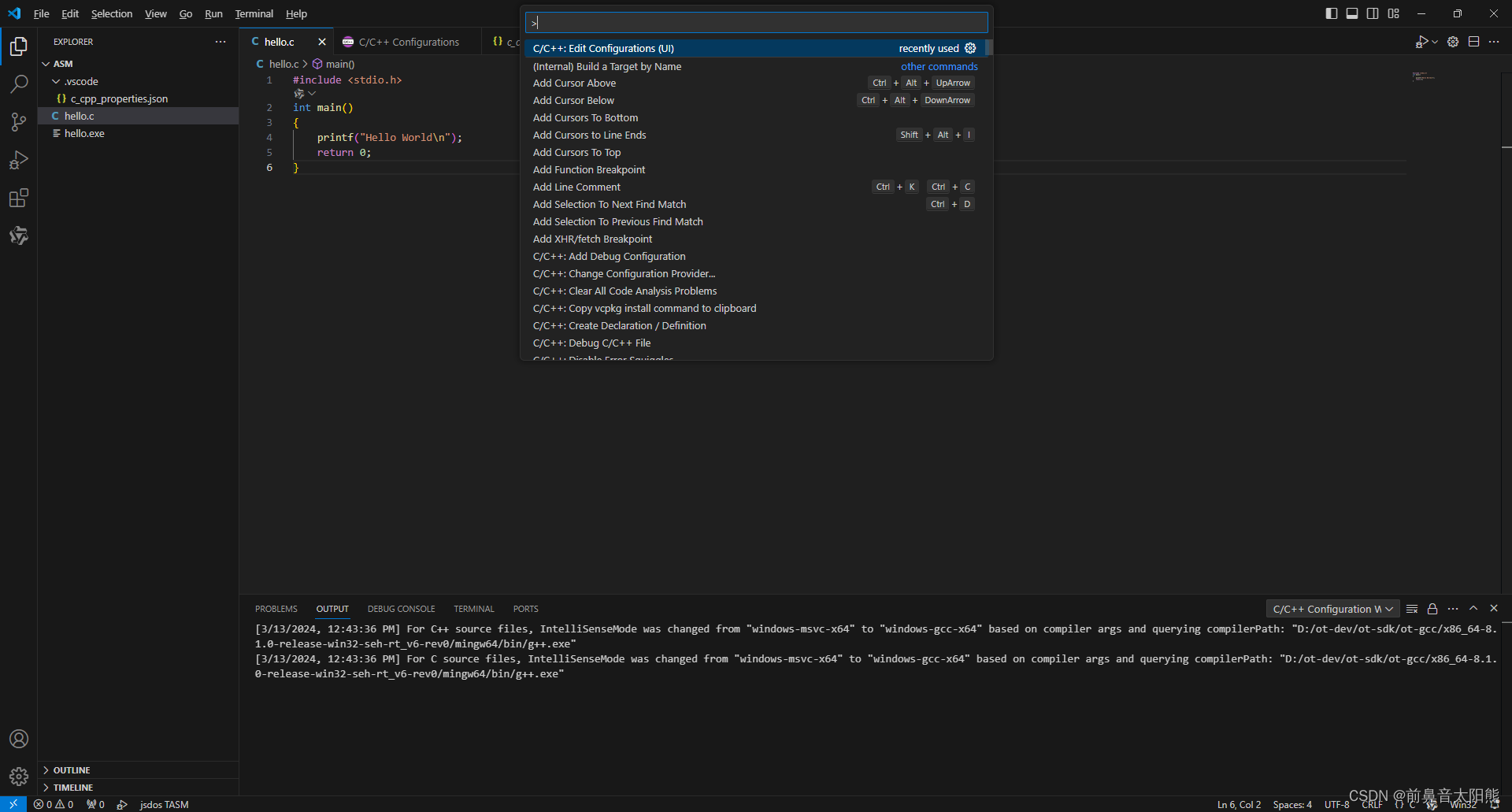Viewport: 1512px width, 812px height.
Task: Split the editor layout icon
Action: (1474, 42)
